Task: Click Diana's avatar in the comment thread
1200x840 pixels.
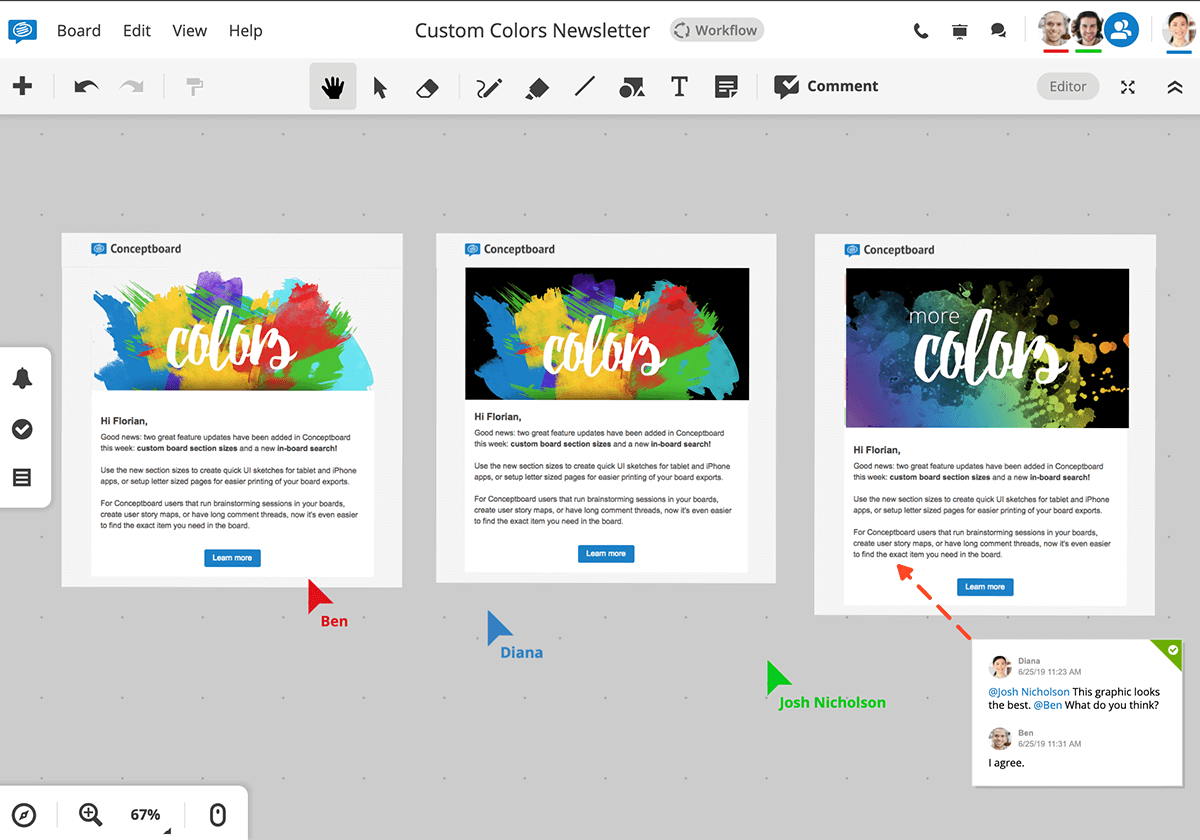Action: point(999,667)
